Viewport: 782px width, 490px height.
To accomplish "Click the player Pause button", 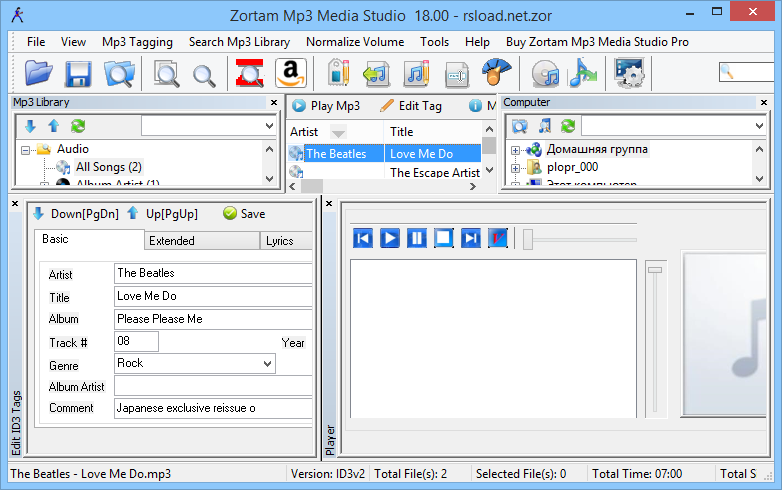I will pos(416,238).
